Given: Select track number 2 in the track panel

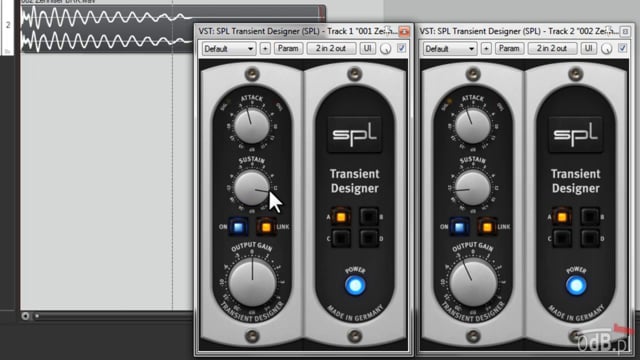Looking at the screenshot, I should click(8, 26).
